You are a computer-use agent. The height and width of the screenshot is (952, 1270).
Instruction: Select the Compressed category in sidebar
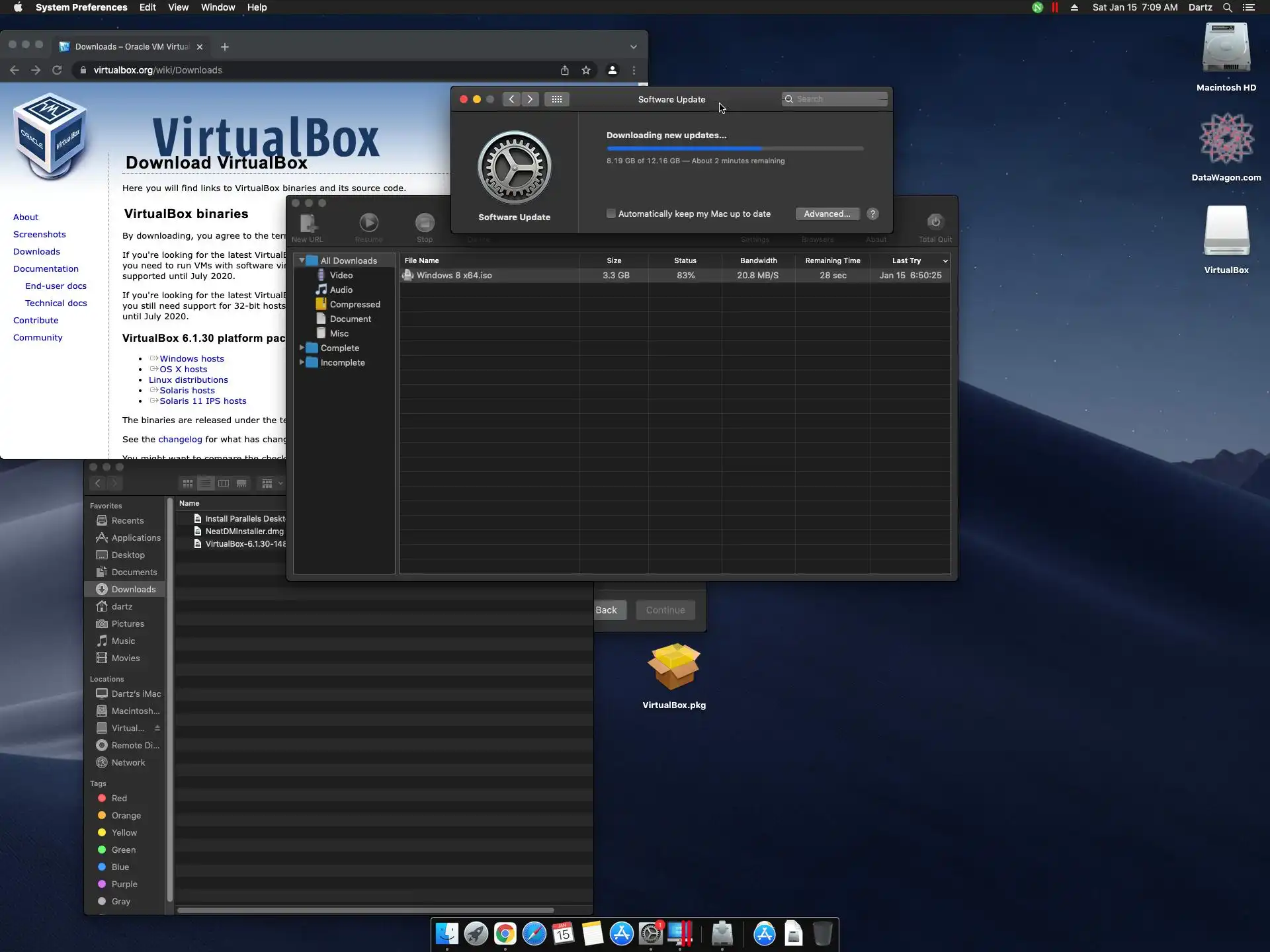[x=355, y=304]
